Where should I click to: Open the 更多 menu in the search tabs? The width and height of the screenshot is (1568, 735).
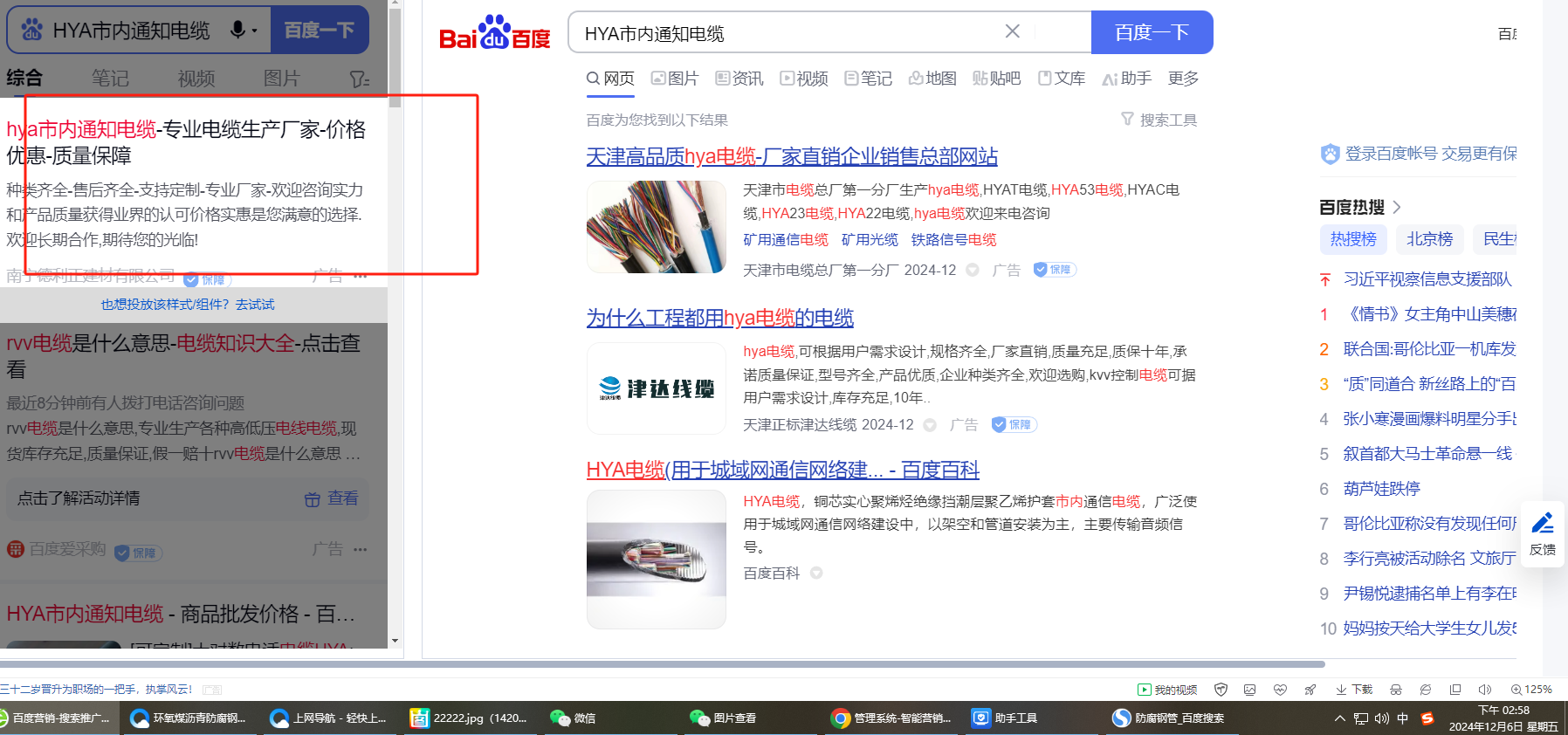[1183, 79]
